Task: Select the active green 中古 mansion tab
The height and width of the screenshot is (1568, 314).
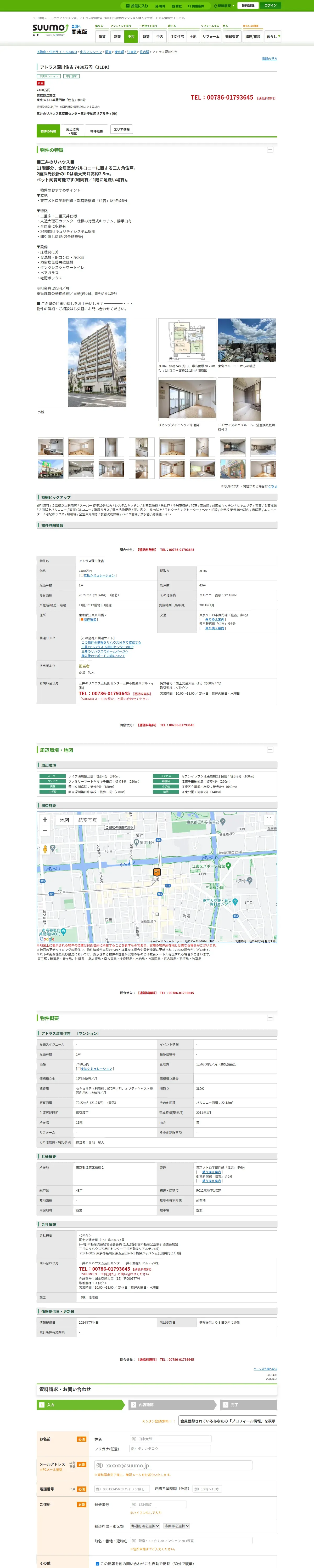Action: (x=131, y=37)
